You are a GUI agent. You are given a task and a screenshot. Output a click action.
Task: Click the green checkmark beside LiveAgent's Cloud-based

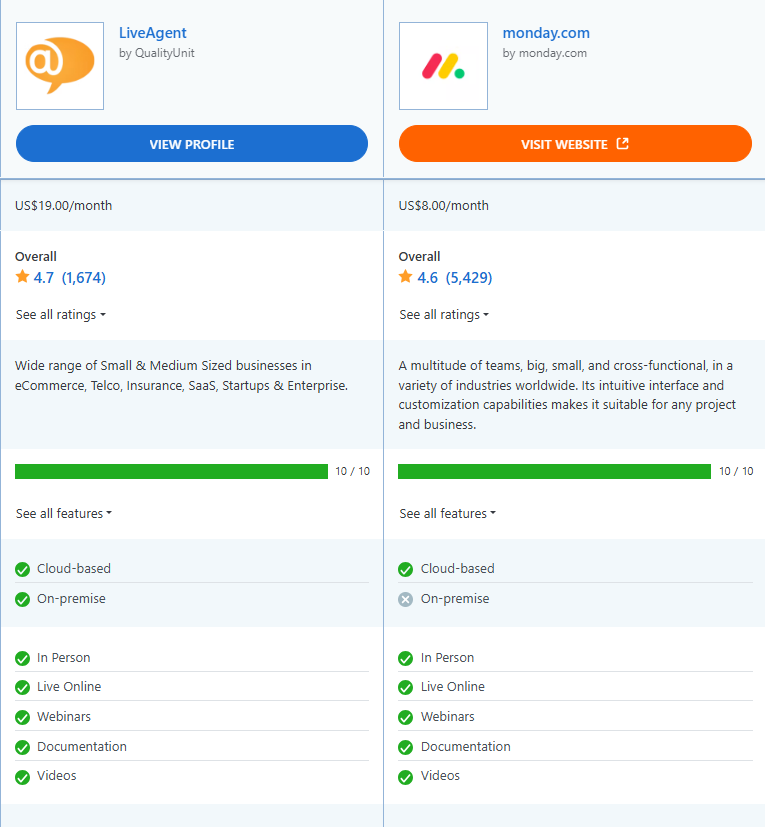point(21,568)
